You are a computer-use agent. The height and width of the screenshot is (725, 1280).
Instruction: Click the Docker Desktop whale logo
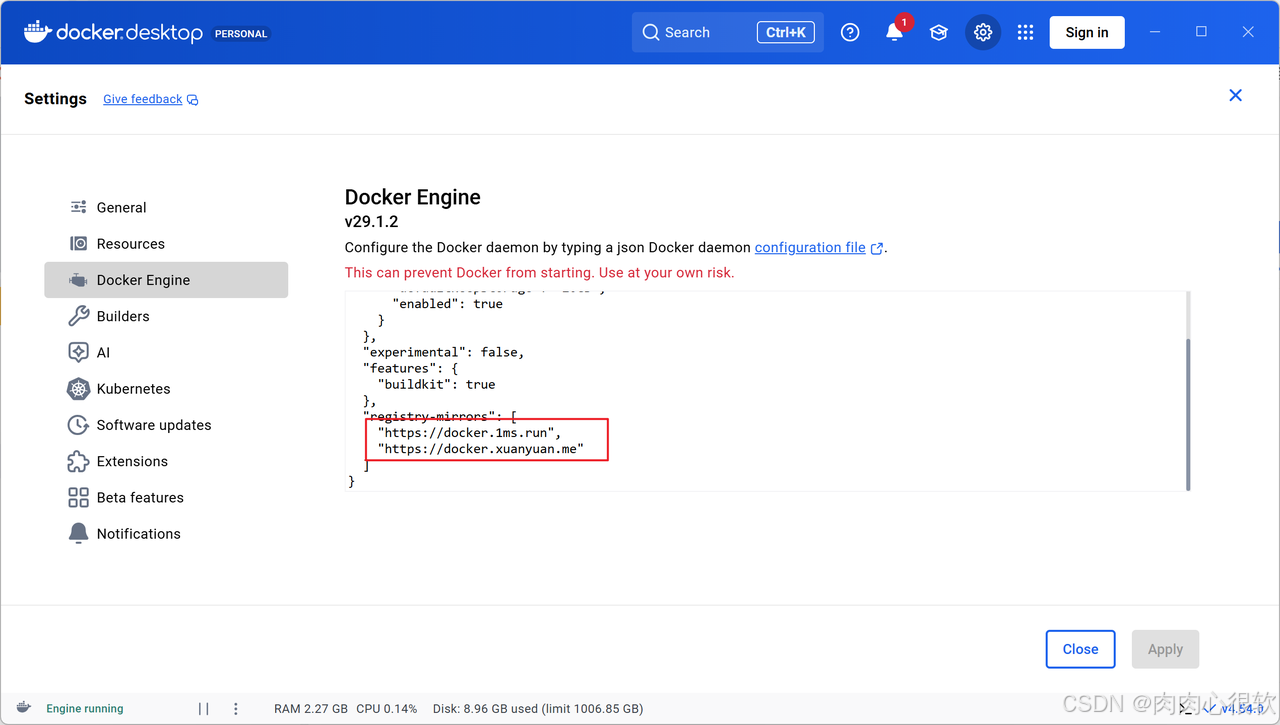tap(113, 32)
